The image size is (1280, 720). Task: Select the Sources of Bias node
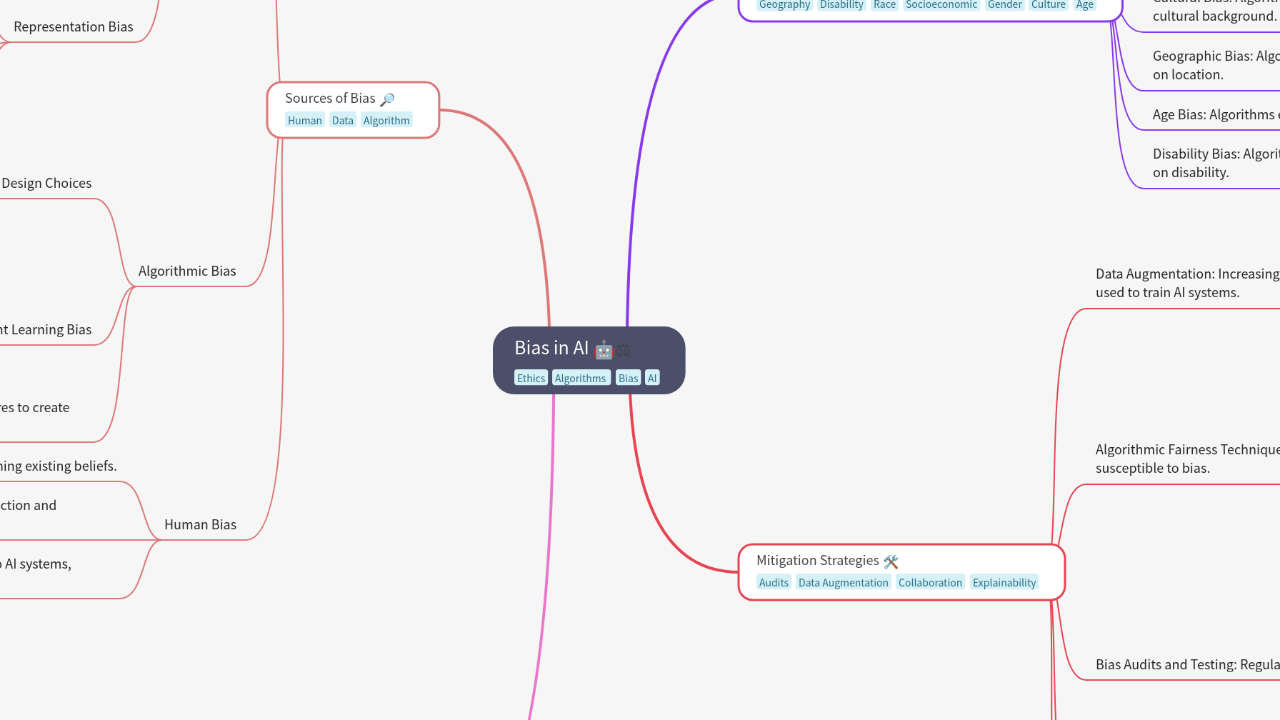(x=353, y=110)
